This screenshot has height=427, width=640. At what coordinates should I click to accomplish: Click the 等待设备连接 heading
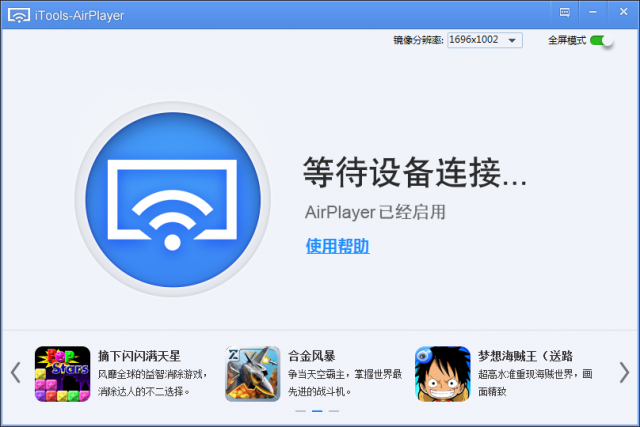pyautogui.click(x=415, y=172)
